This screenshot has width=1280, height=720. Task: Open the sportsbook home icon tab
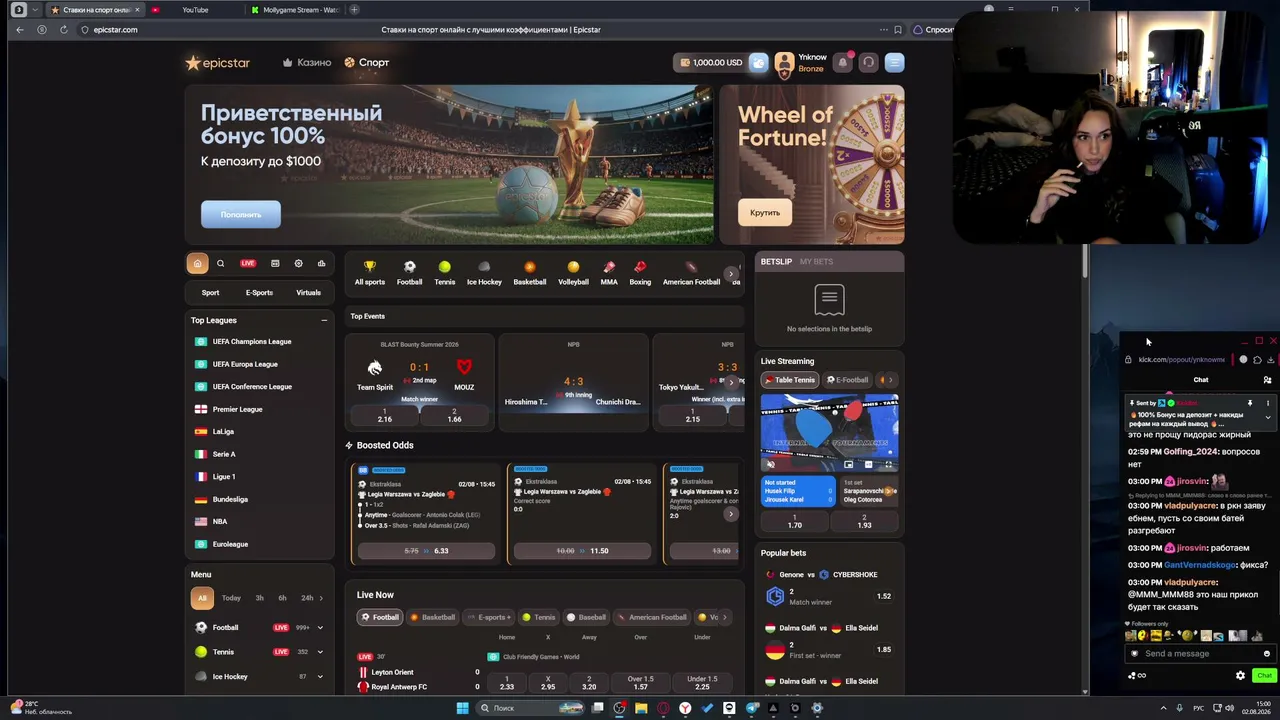click(x=197, y=263)
